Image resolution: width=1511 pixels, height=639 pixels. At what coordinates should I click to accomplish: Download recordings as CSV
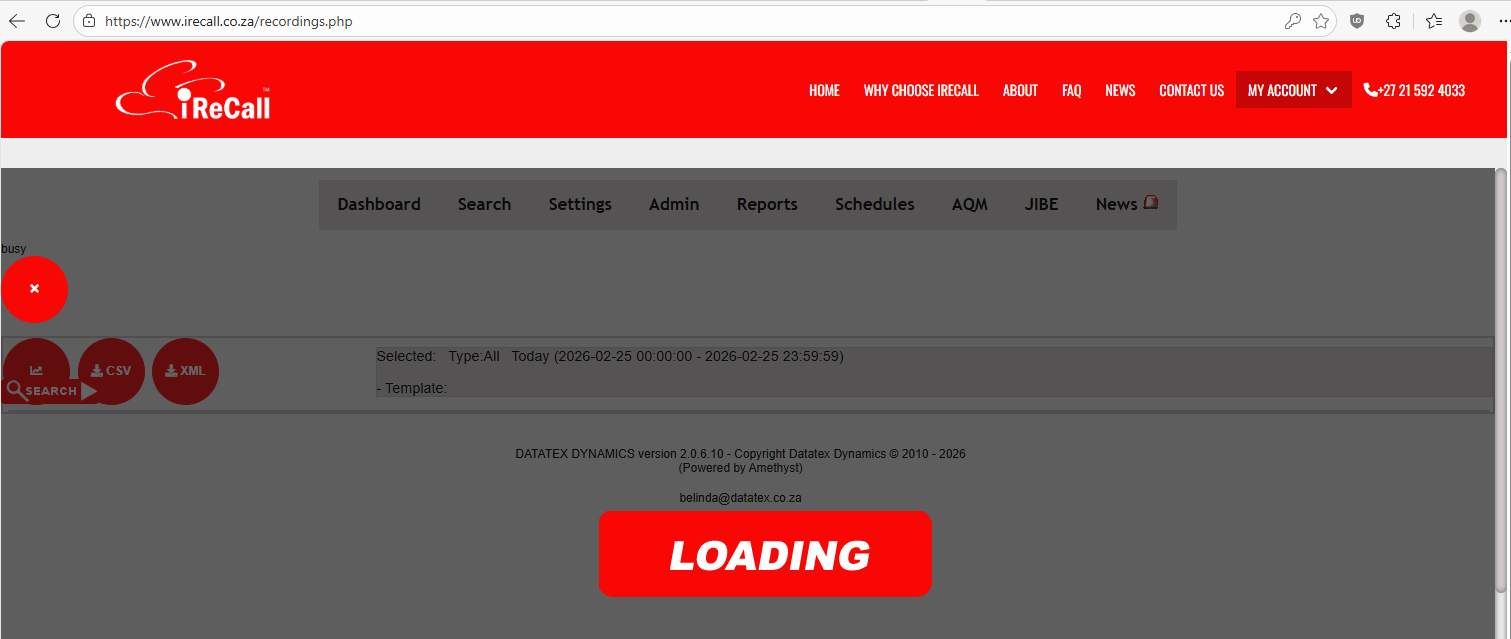tap(111, 371)
